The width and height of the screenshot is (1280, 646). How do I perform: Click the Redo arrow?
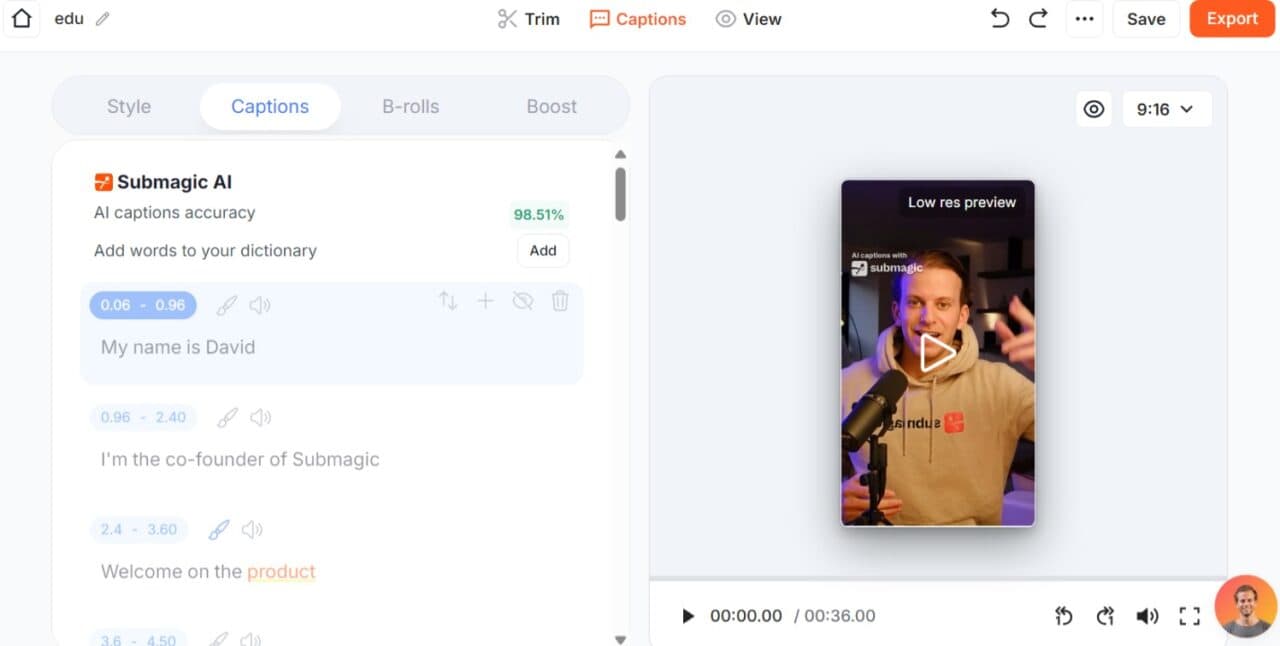click(1038, 18)
